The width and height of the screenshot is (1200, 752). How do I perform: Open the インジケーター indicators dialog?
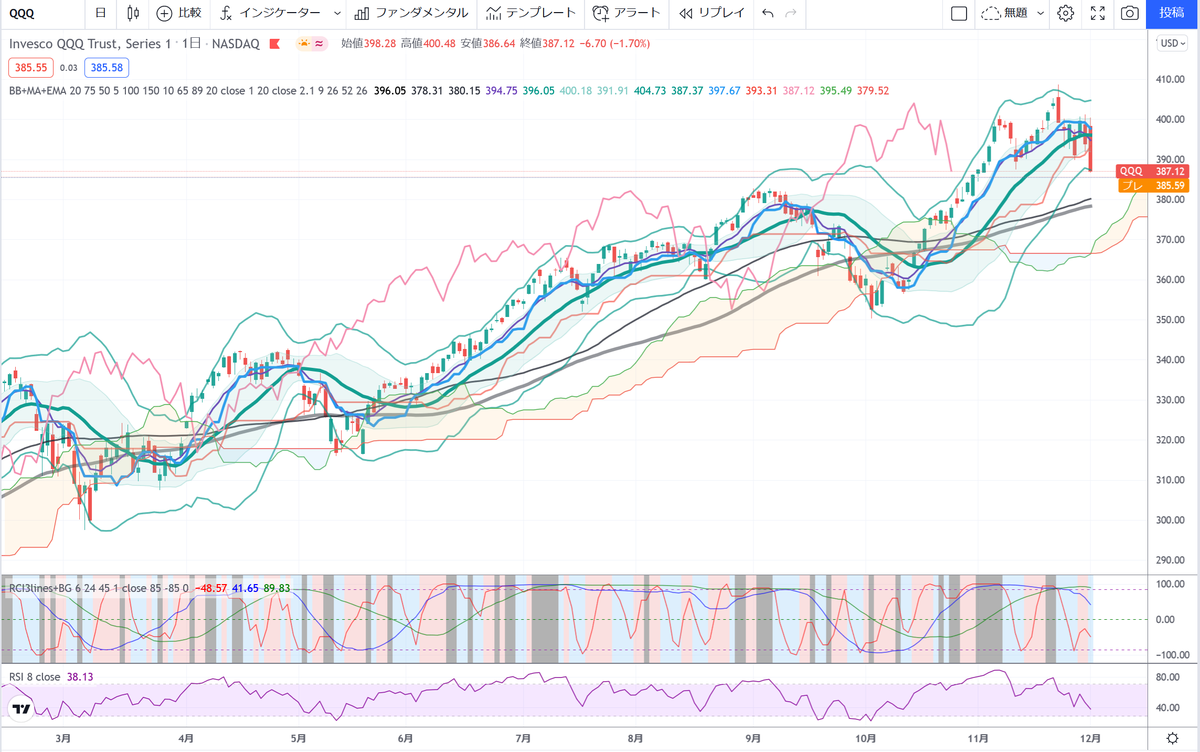coord(271,13)
